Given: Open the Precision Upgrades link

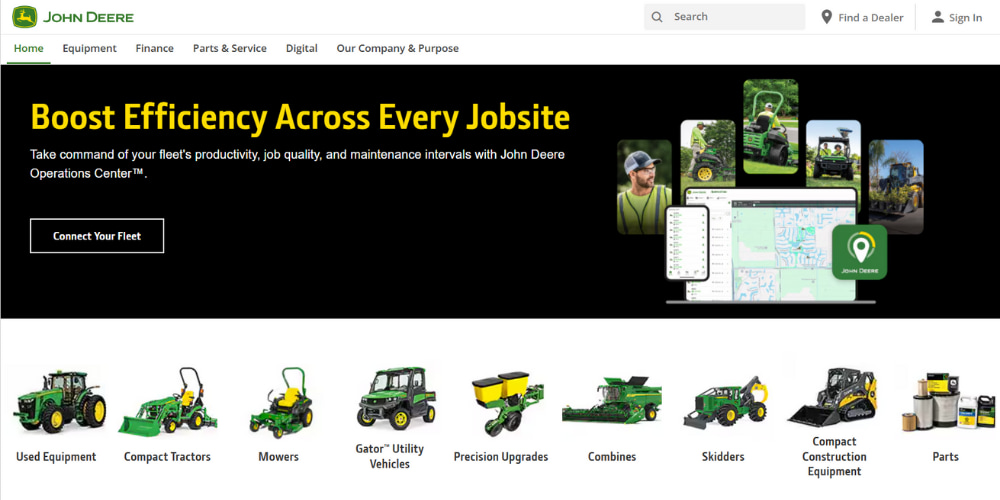Looking at the screenshot, I should click(500, 457).
